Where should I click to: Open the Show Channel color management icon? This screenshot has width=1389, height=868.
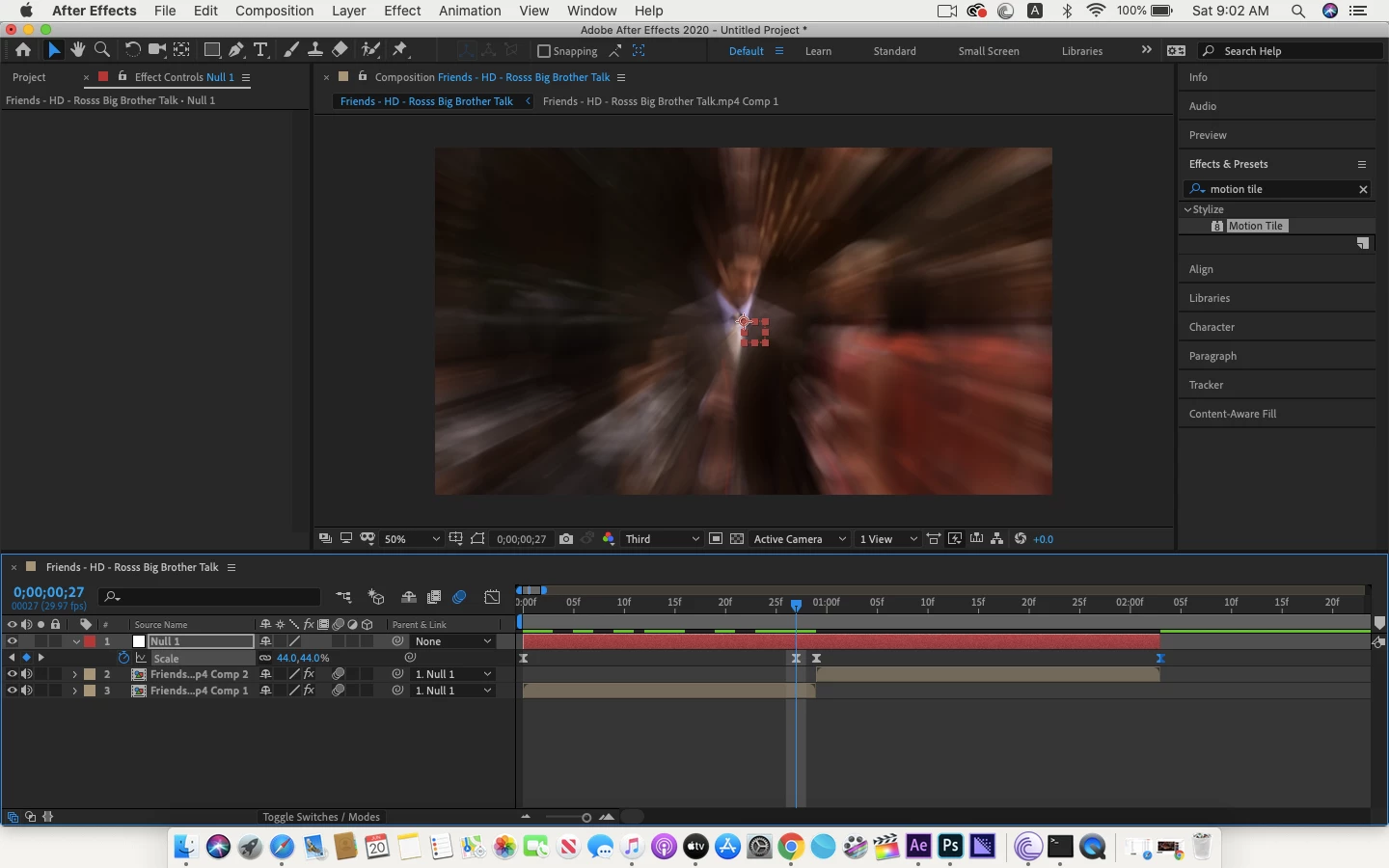pos(609,539)
